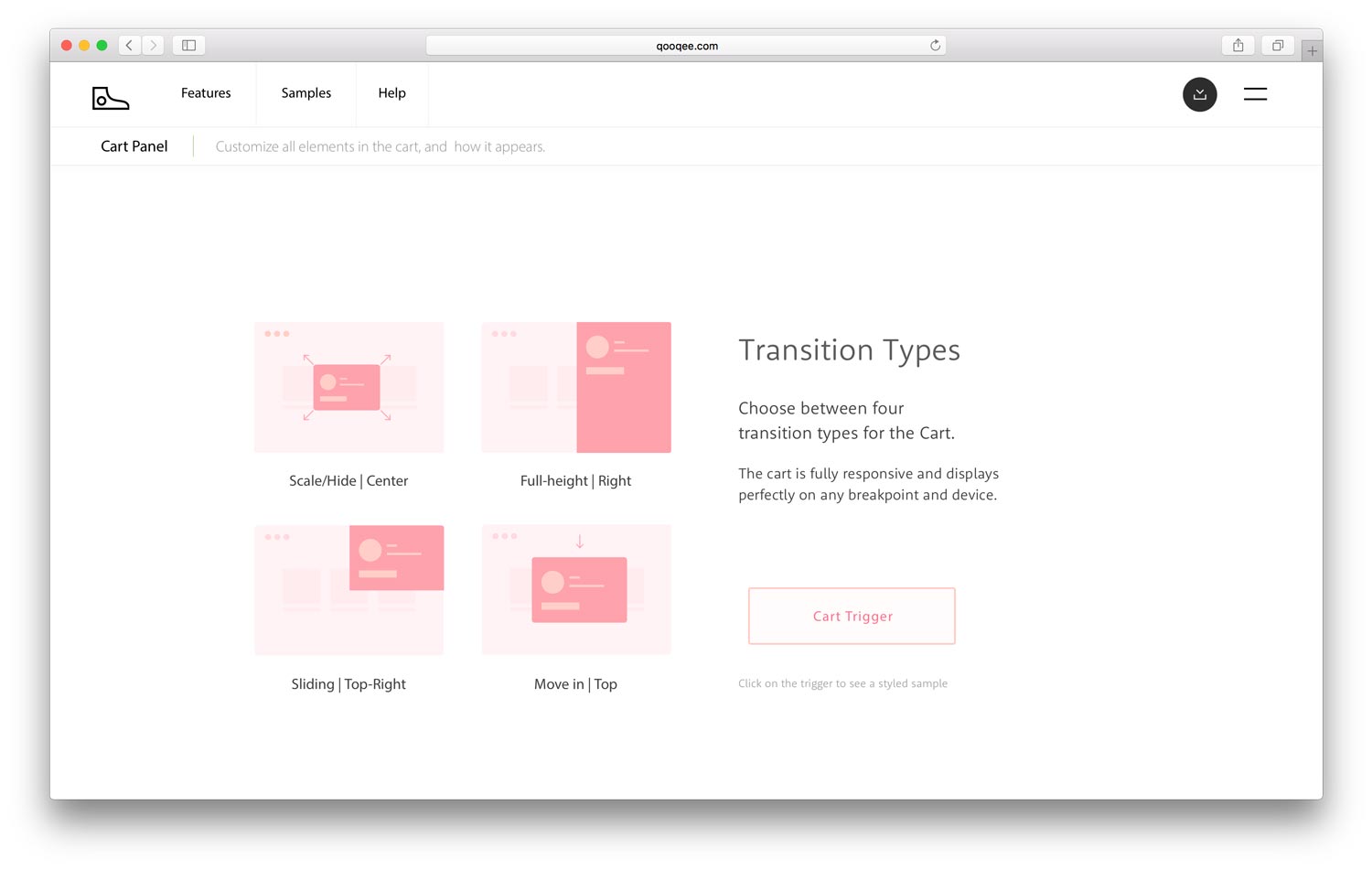
Task: Open the Help menu item
Action: coord(391,93)
